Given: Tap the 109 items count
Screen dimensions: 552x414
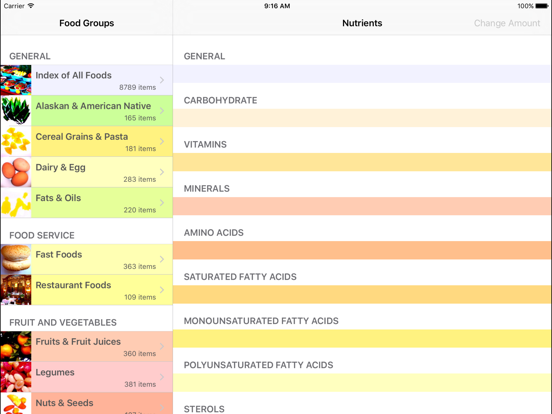Looking at the screenshot, I should pyautogui.click(x=140, y=297).
